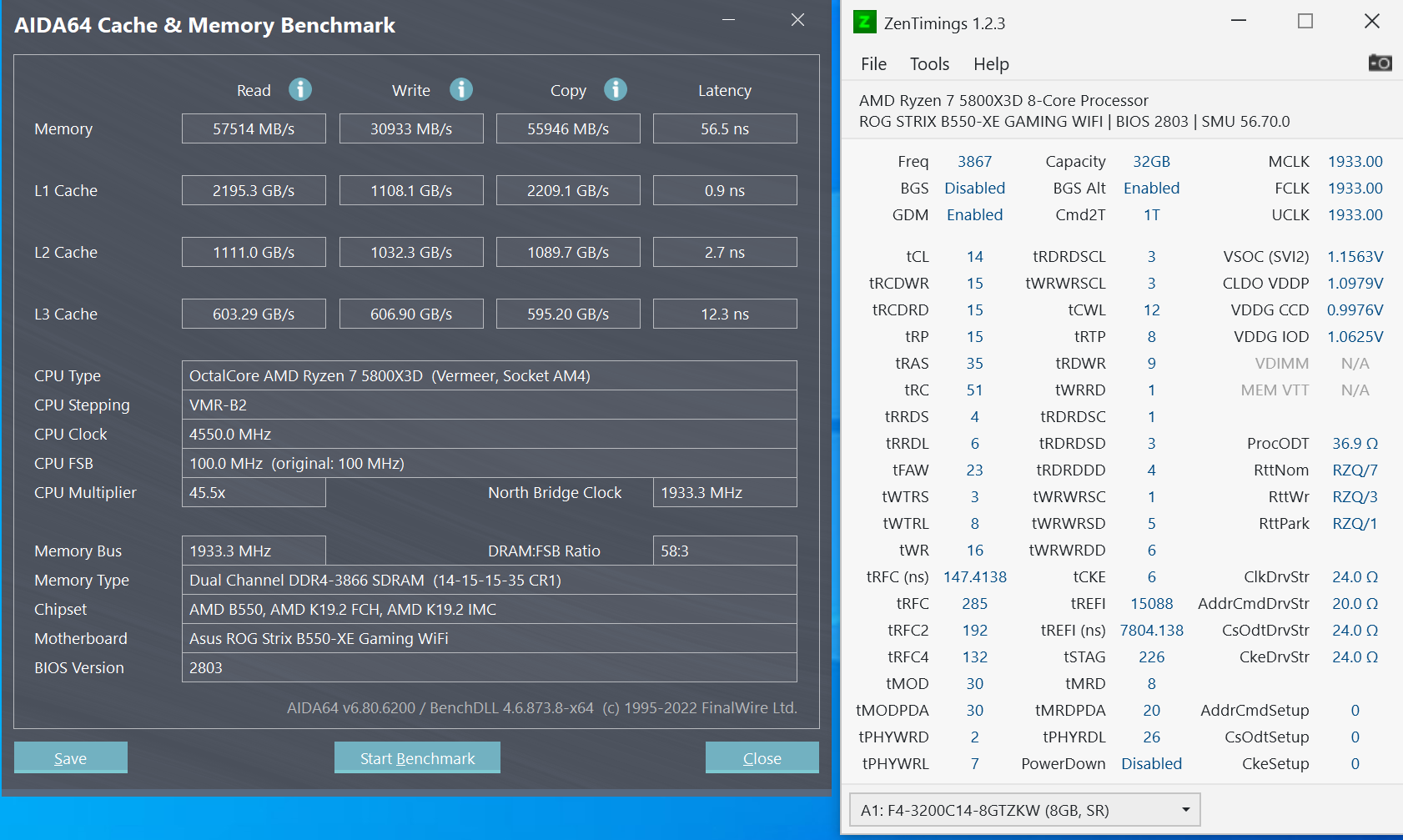Click the Memory Bus field 1933.3 MHz

click(254, 551)
